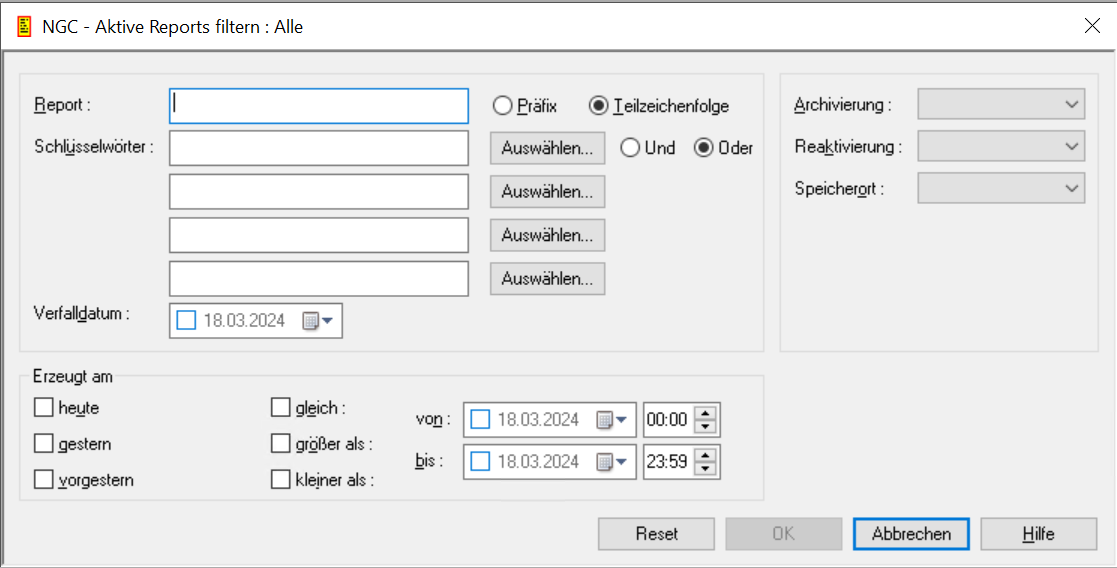
Task: Click first Schlüsselwörter Auswählen button
Action: point(547,148)
